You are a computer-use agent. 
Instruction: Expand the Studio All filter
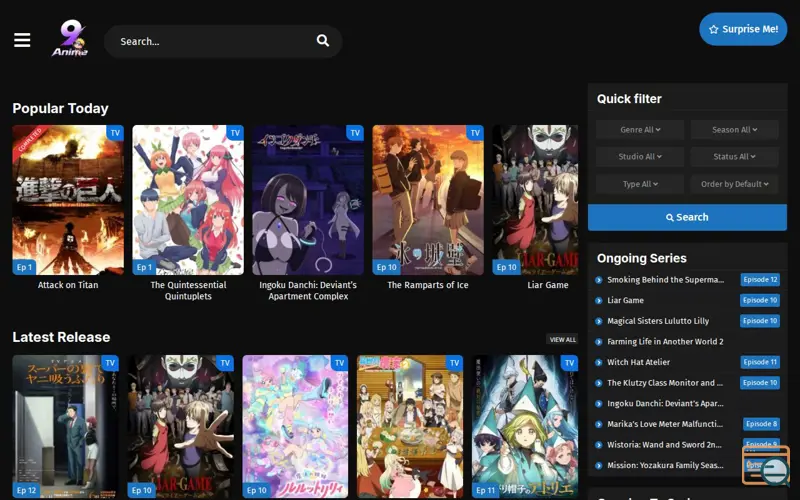click(x=640, y=157)
